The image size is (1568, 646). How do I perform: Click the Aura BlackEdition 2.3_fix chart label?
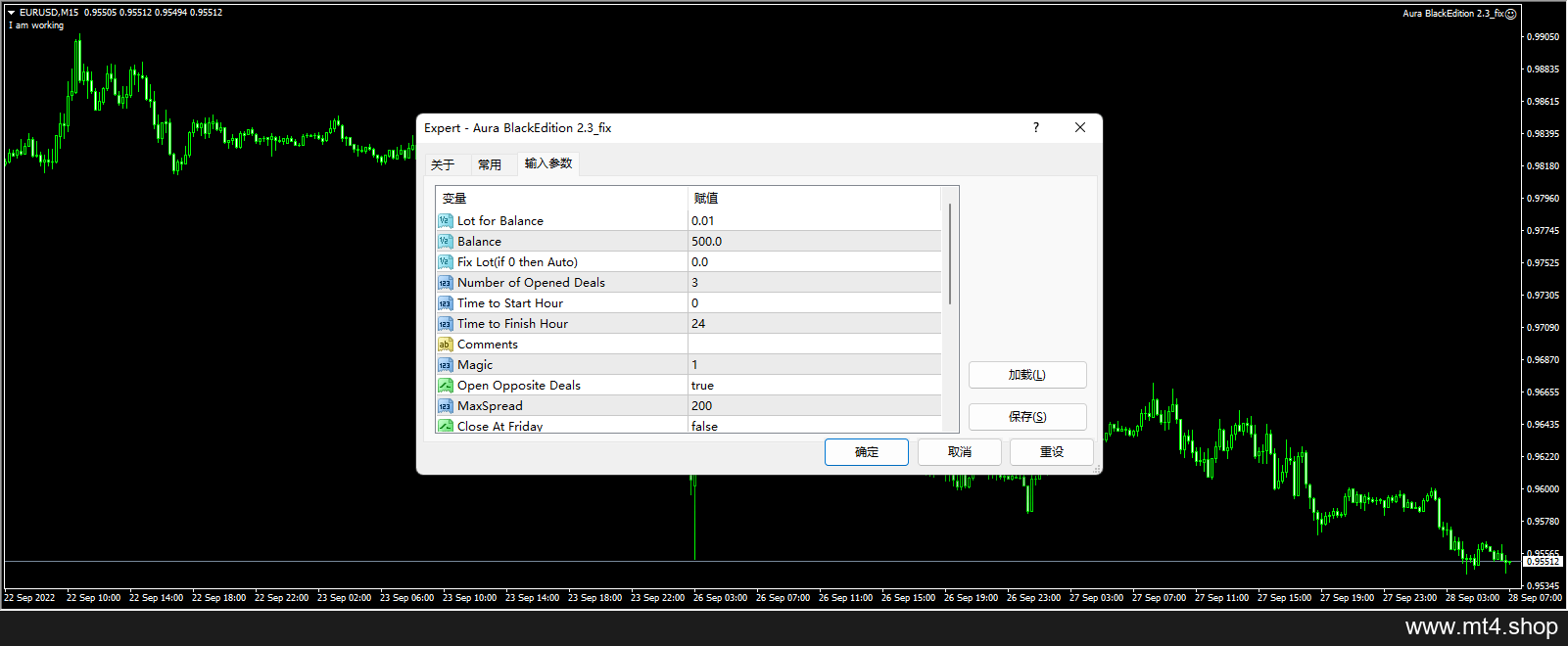[x=1452, y=14]
